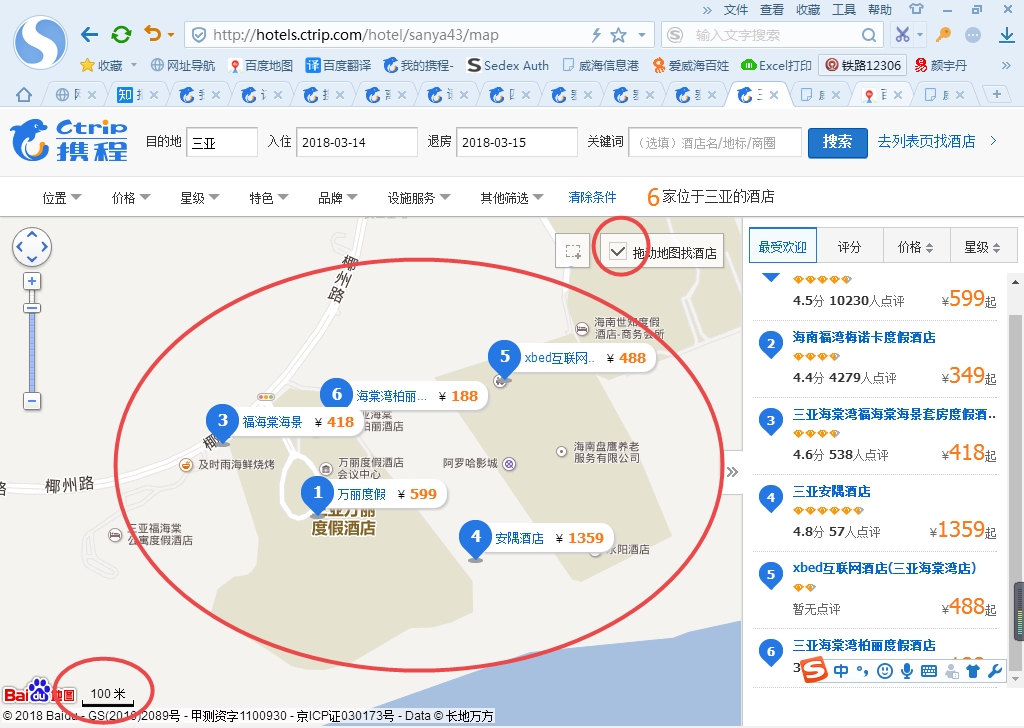The width and height of the screenshot is (1024, 728).
Task: Click the key password manager icon
Action: [943, 35]
